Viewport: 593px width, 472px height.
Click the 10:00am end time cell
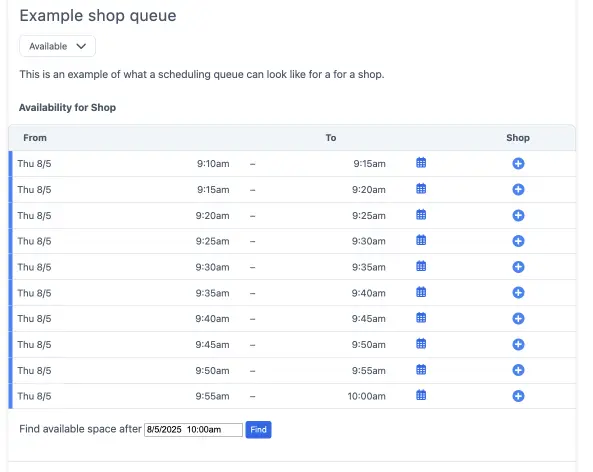366,396
